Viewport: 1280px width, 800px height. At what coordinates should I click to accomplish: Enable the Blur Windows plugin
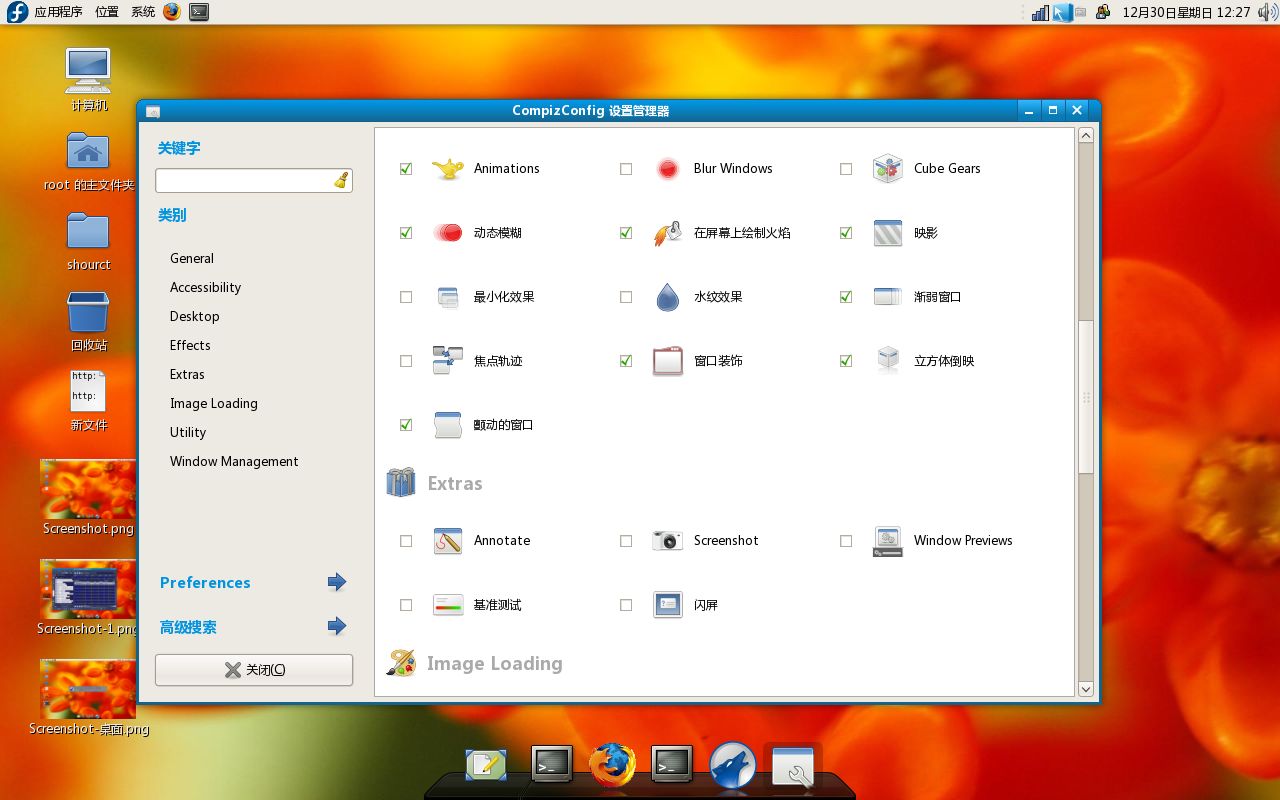[625, 168]
